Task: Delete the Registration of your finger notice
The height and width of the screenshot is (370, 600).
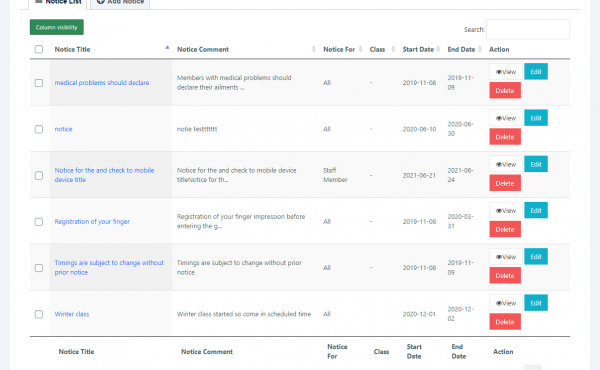Action: click(505, 230)
